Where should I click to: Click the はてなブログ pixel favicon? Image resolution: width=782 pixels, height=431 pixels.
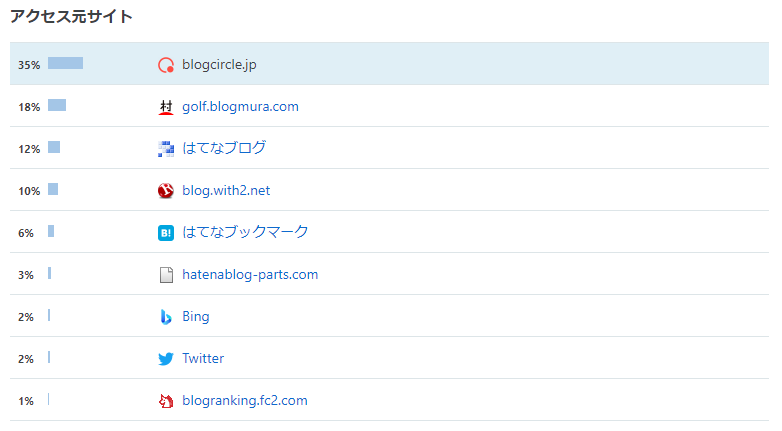166,149
